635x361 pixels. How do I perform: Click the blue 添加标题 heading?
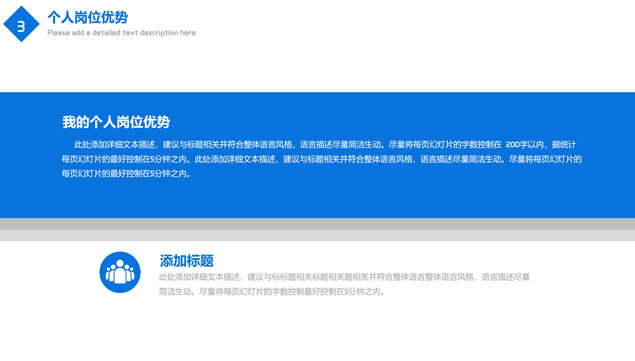click(x=186, y=261)
